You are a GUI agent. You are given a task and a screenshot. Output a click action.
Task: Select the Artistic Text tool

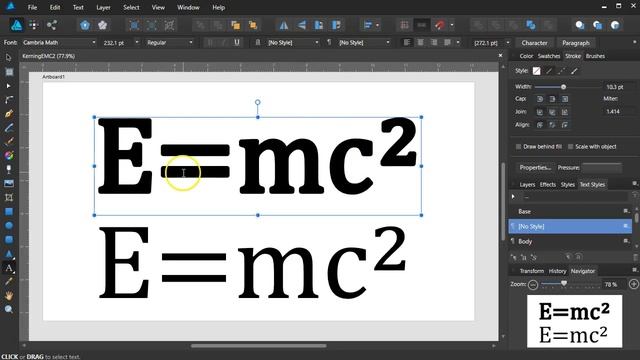[x=9, y=268]
